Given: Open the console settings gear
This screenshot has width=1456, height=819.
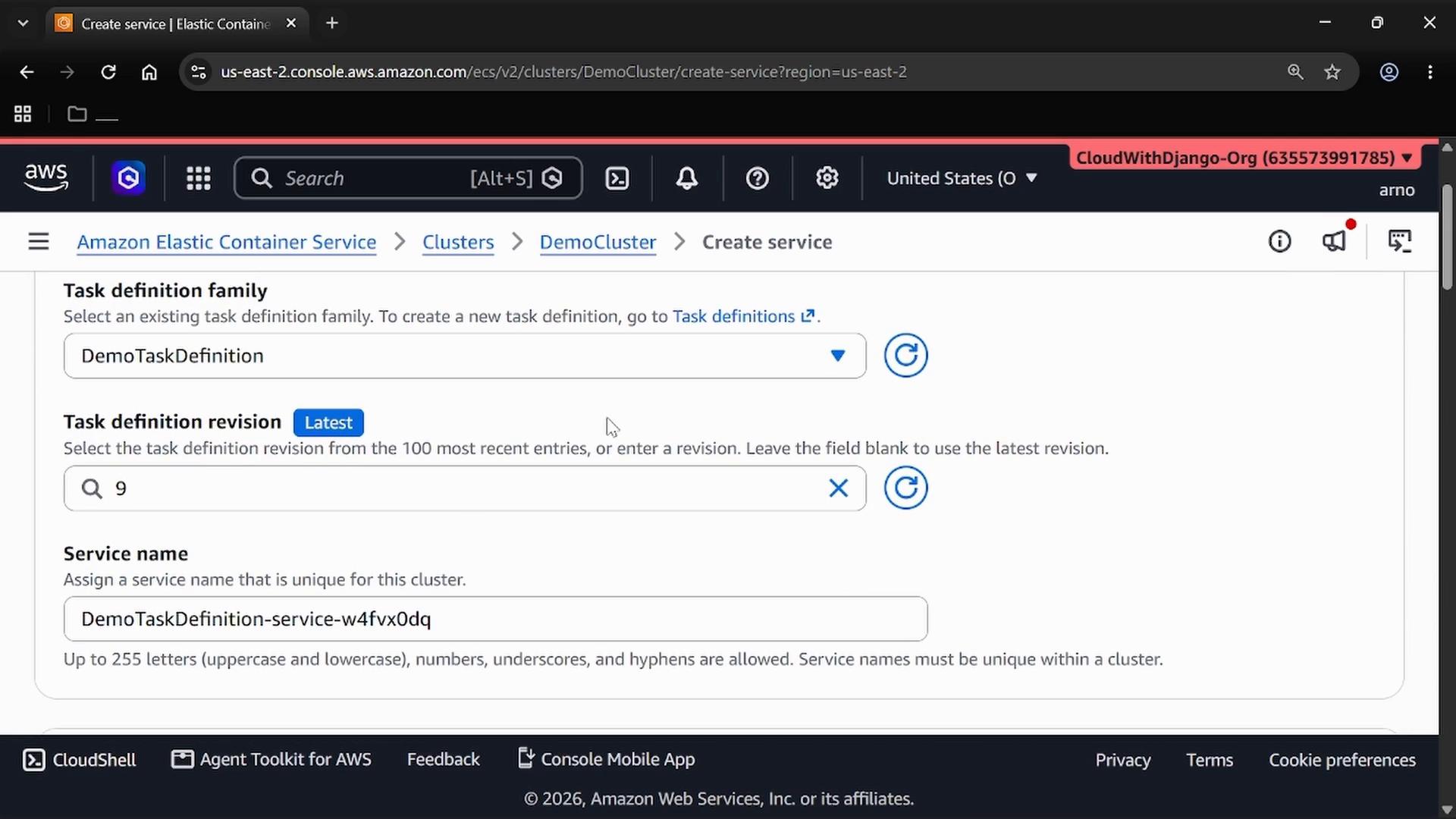Looking at the screenshot, I should pyautogui.click(x=827, y=178).
